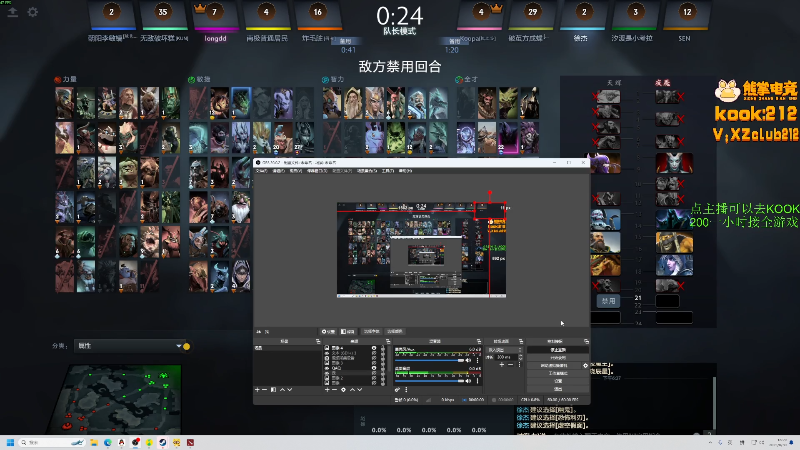800x450 pixels.
Task: Open source properties gear in Sources toolbar
Action: pyautogui.click(x=343, y=390)
